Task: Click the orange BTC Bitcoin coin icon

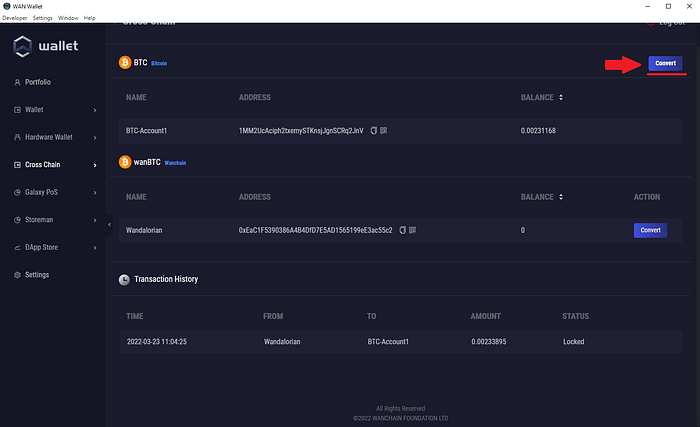Action: pyautogui.click(x=125, y=62)
